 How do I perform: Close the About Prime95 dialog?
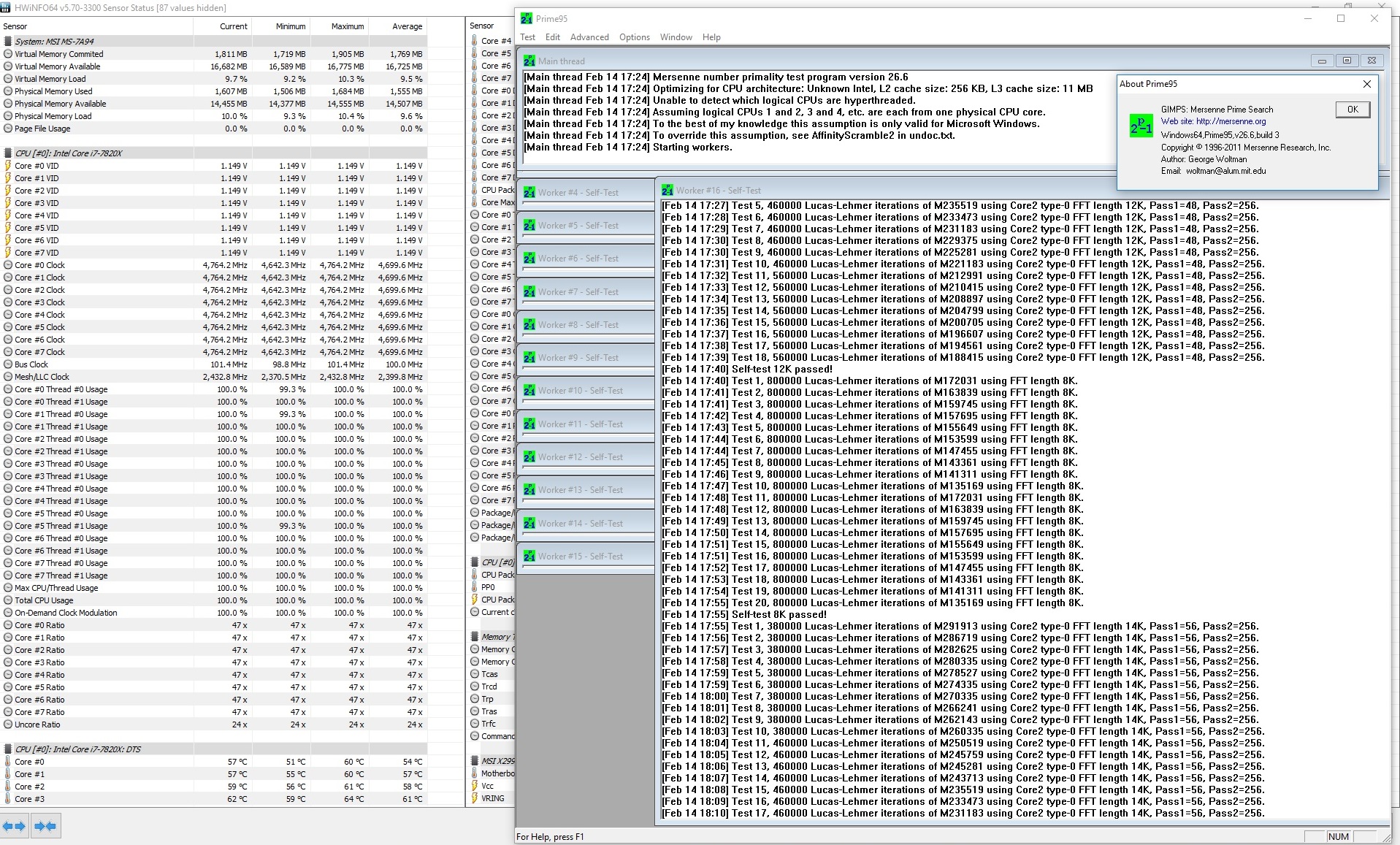[1367, 84]
